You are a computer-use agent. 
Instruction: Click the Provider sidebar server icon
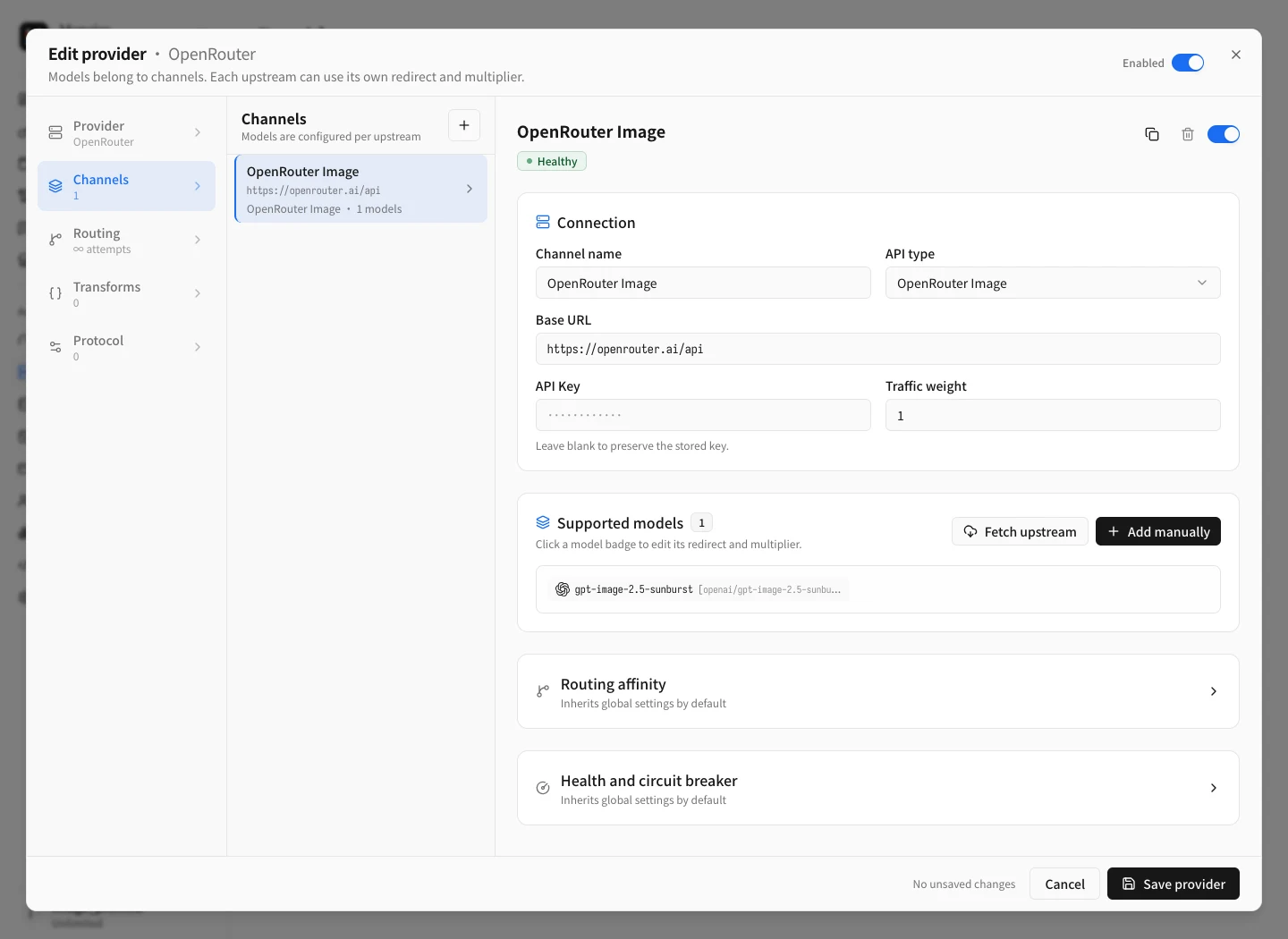pyautogui.click(x=55, y=132)
